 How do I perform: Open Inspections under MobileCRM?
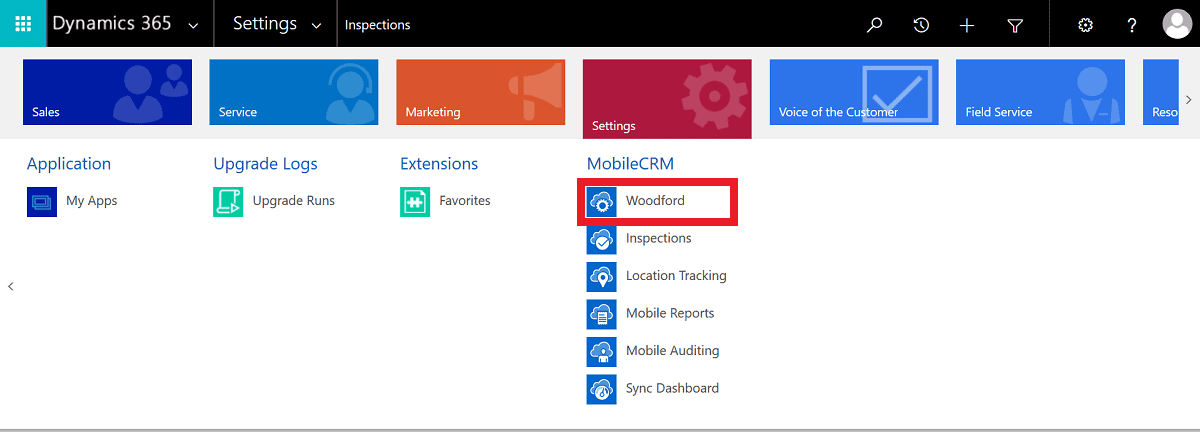(659, 239)
